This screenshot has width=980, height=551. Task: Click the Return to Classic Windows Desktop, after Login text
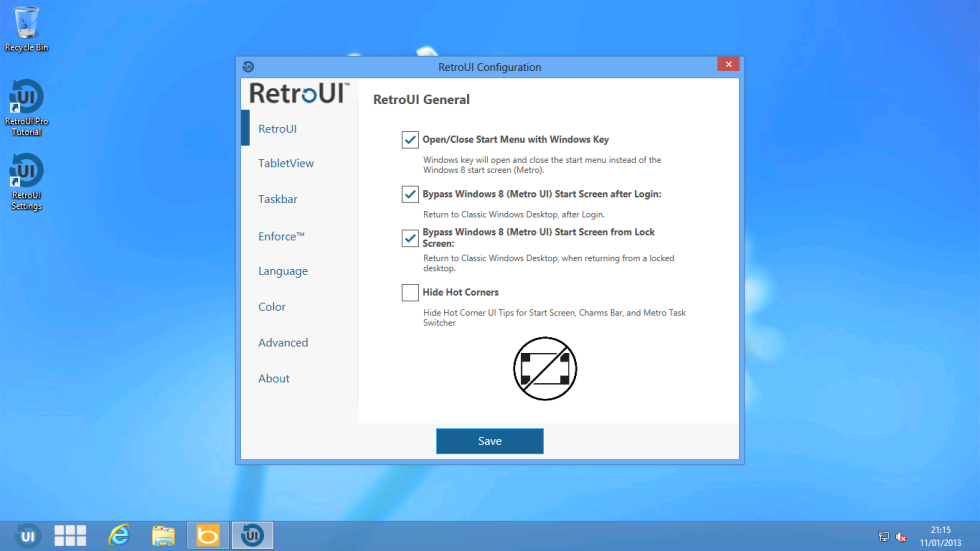pos(514,214)
